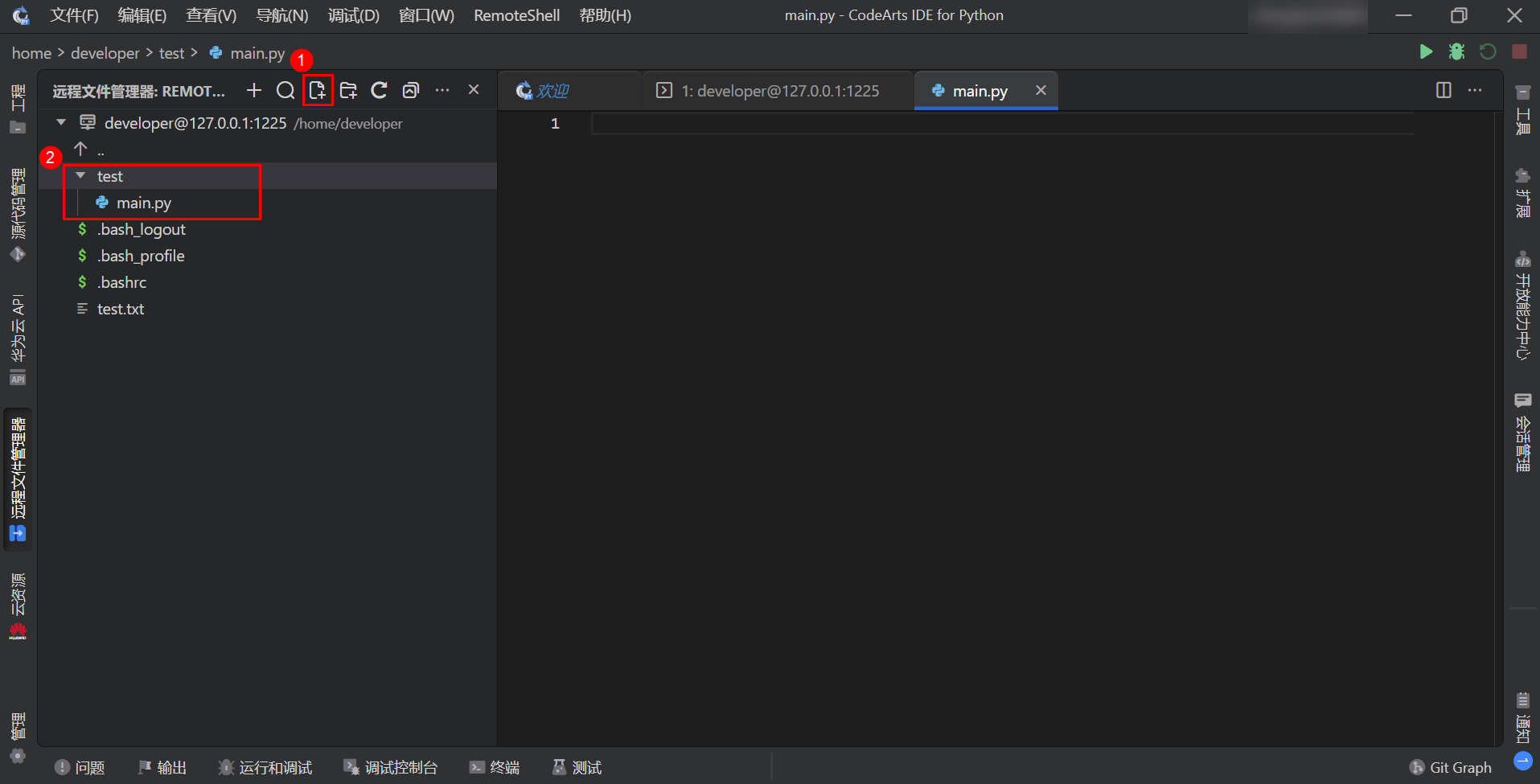
Task: Close the main.py editor tab
Action: coord(1041,90)
